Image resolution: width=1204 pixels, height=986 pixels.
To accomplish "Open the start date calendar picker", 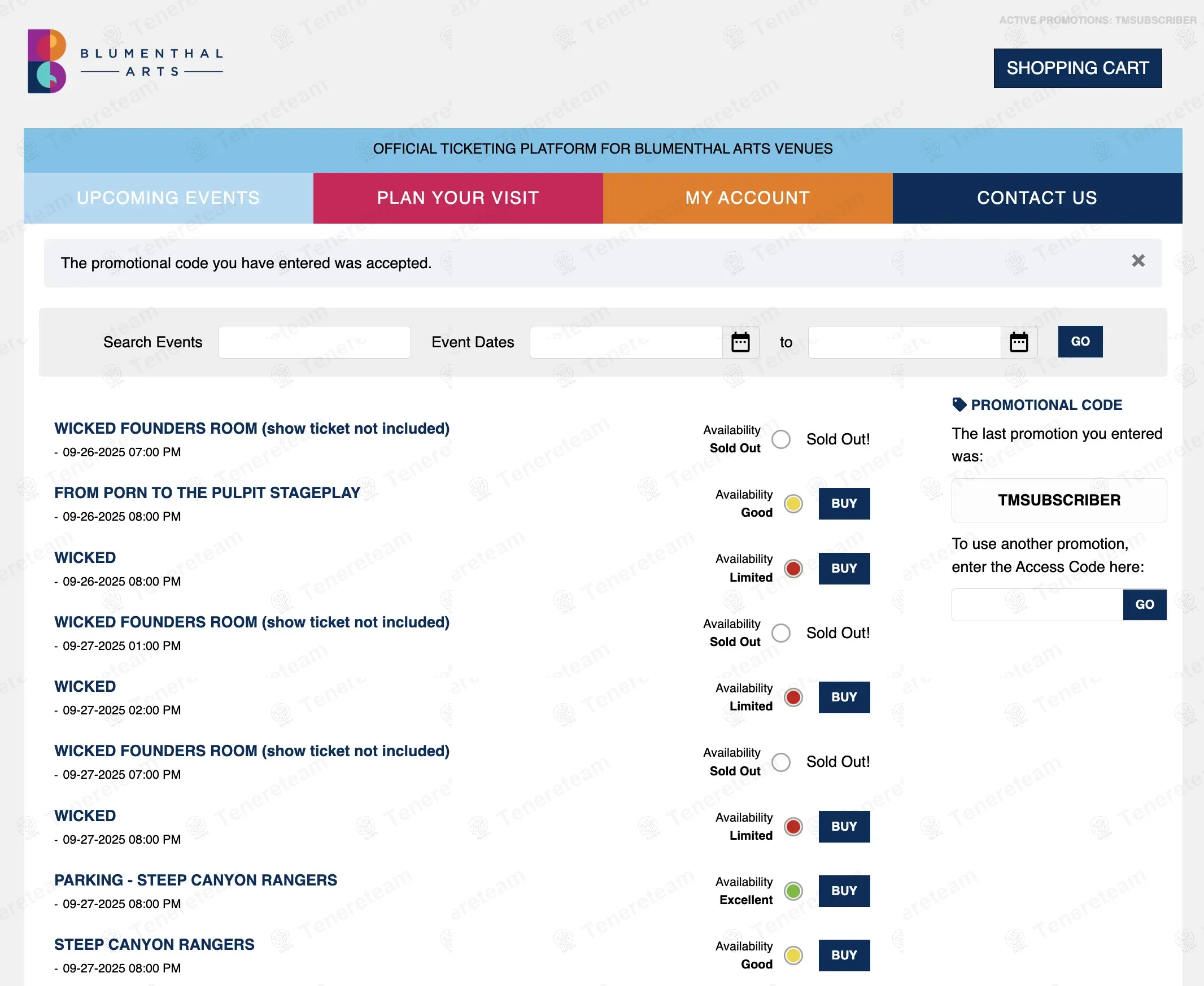I will [x=740, y=342].
